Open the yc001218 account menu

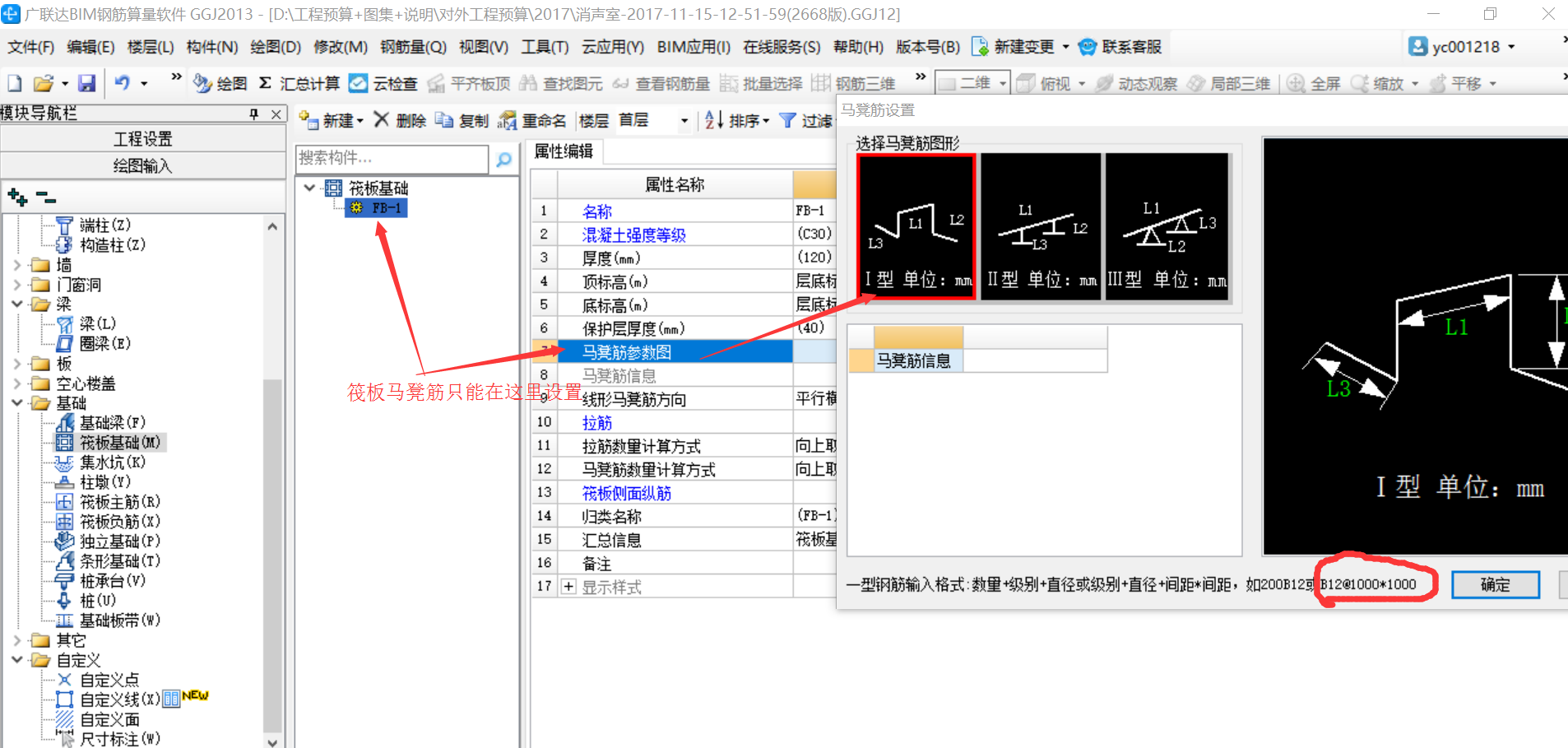(1462, 47)
